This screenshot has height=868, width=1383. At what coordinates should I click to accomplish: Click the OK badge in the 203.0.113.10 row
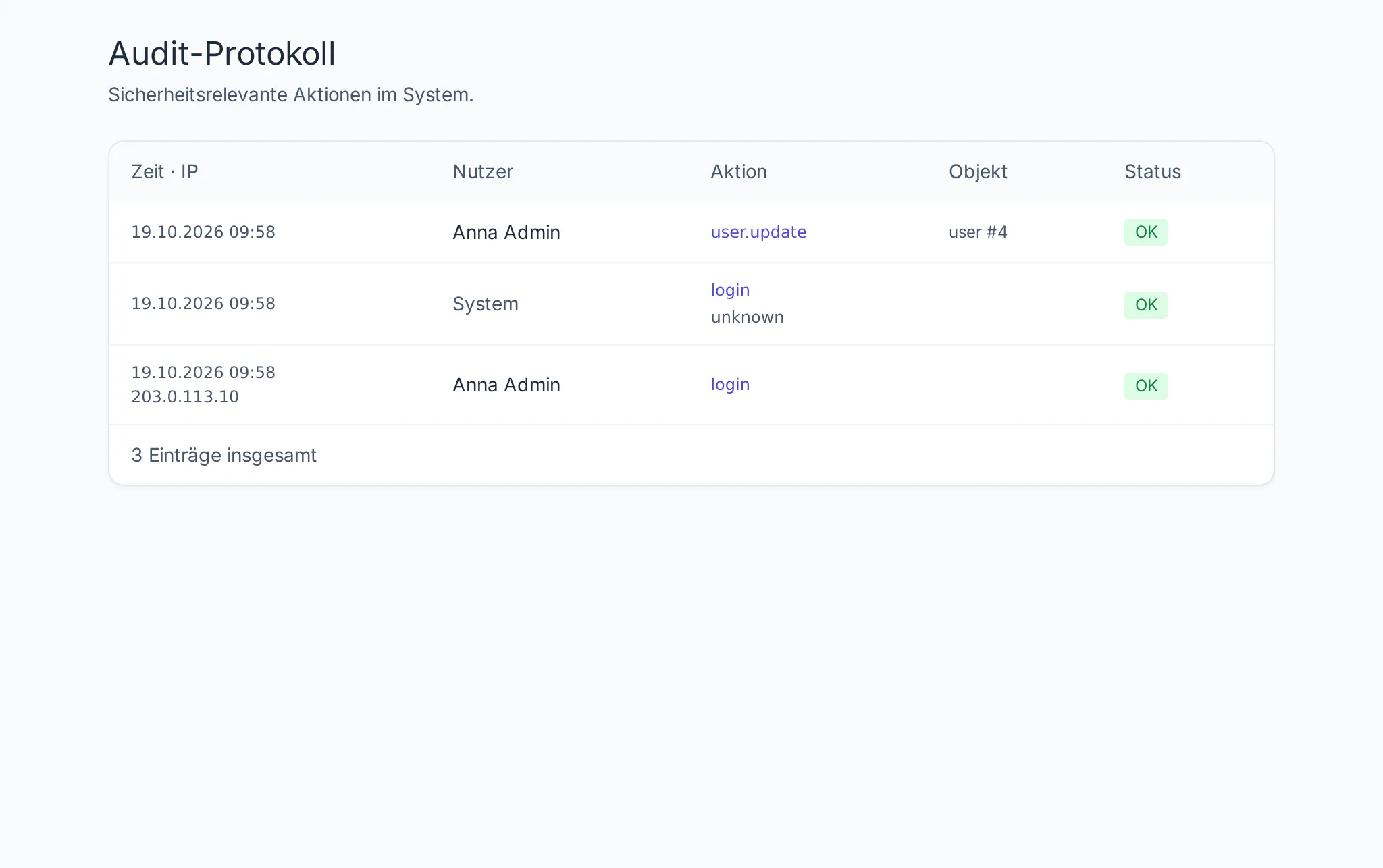1146,386
